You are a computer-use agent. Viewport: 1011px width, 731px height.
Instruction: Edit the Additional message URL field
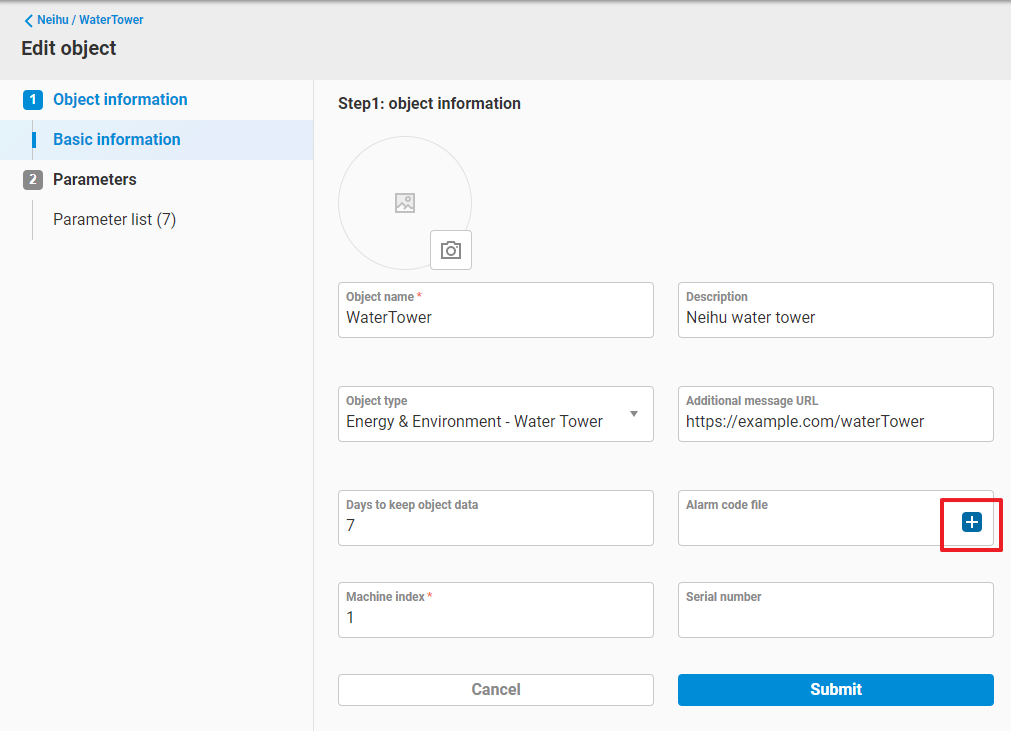click(x=835, y=422)
